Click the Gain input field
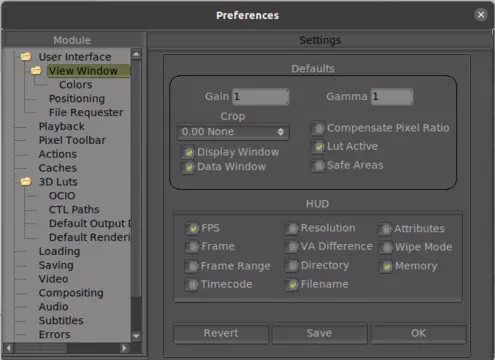The image size is (495, 360). [x=260, y=97]
